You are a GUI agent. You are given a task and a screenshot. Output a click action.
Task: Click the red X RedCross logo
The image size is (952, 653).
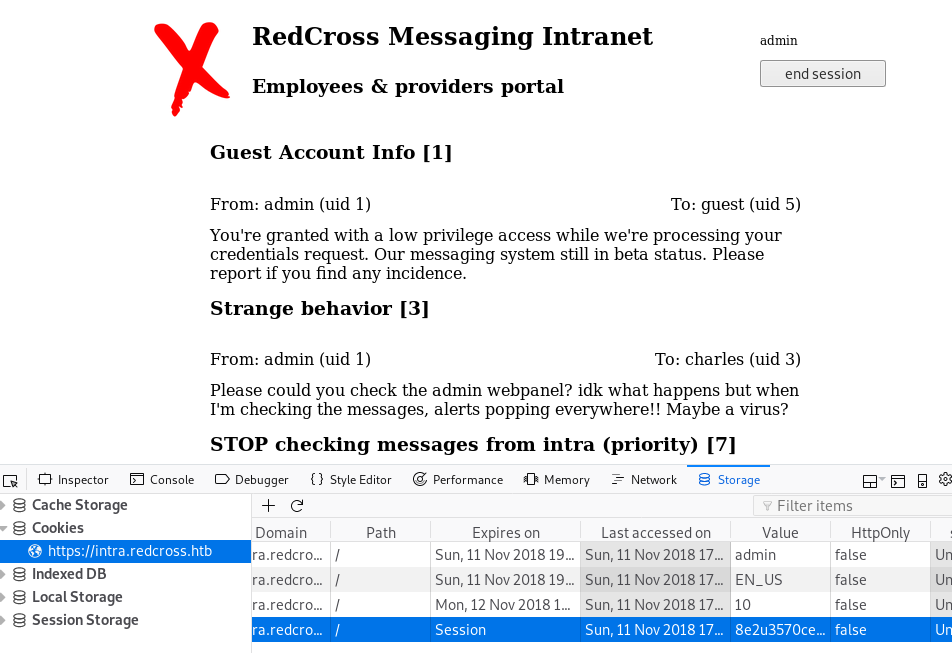pos(186,68)
